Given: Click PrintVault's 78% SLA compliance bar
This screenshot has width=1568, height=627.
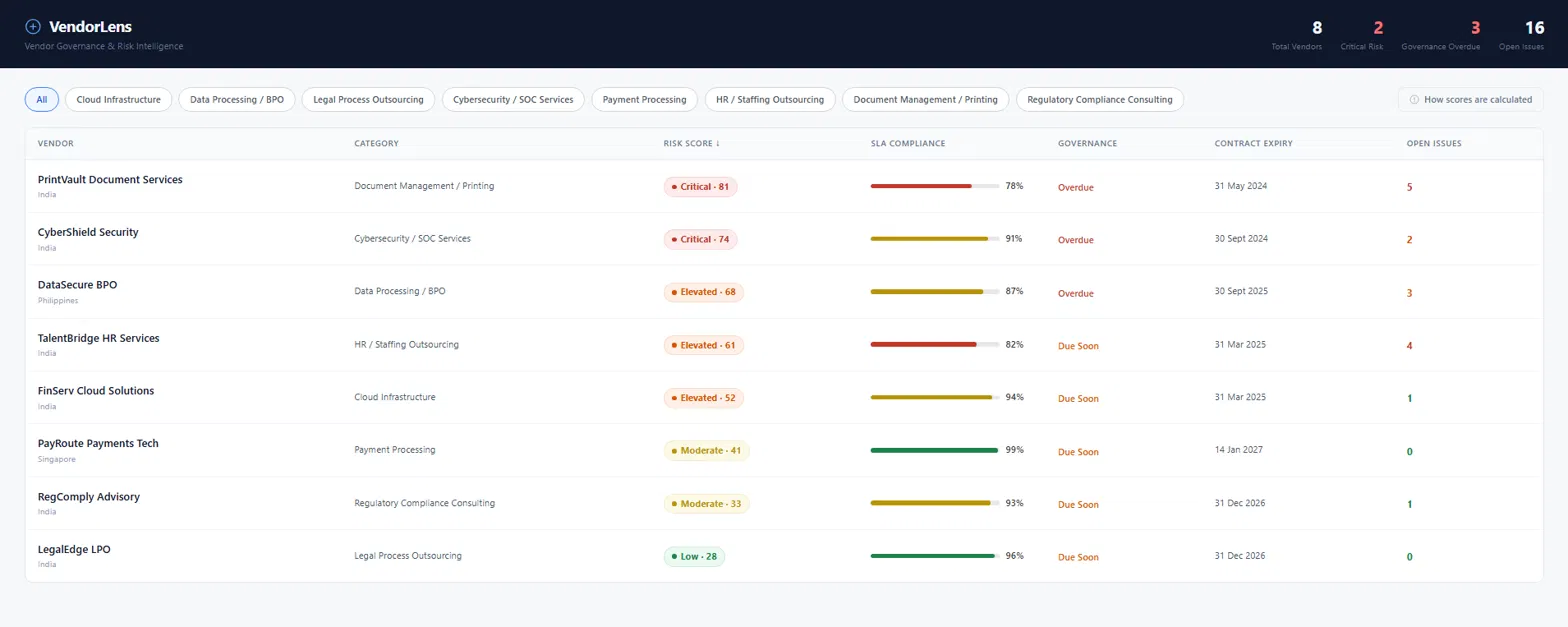Looking at the screenshot, I should [x=934, y=186].
